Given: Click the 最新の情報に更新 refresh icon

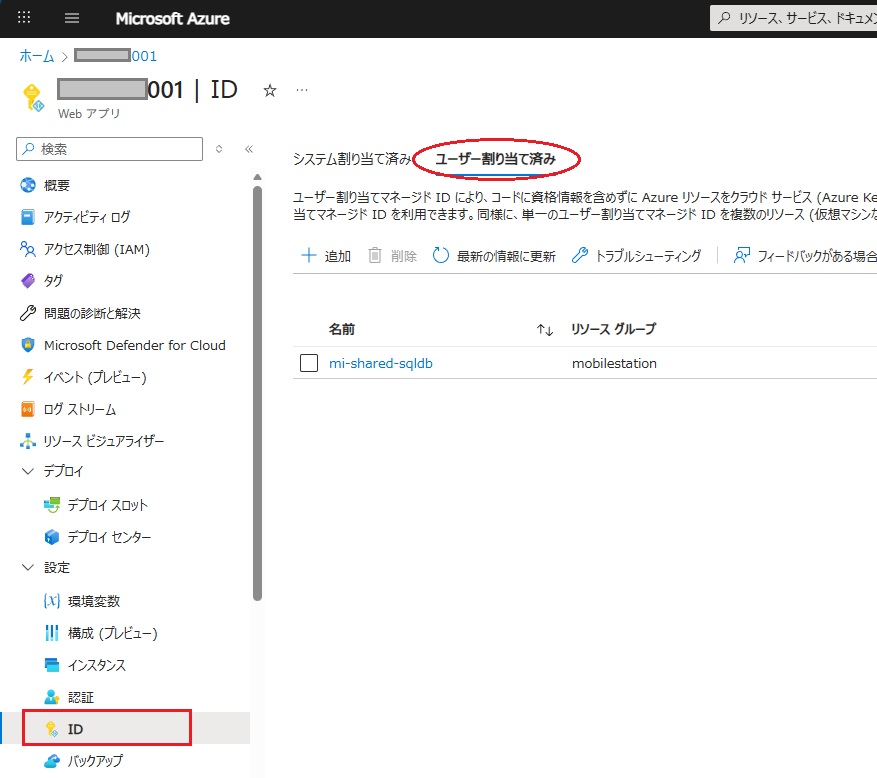Looking at the screenshot, I should [x=441, y=256].
